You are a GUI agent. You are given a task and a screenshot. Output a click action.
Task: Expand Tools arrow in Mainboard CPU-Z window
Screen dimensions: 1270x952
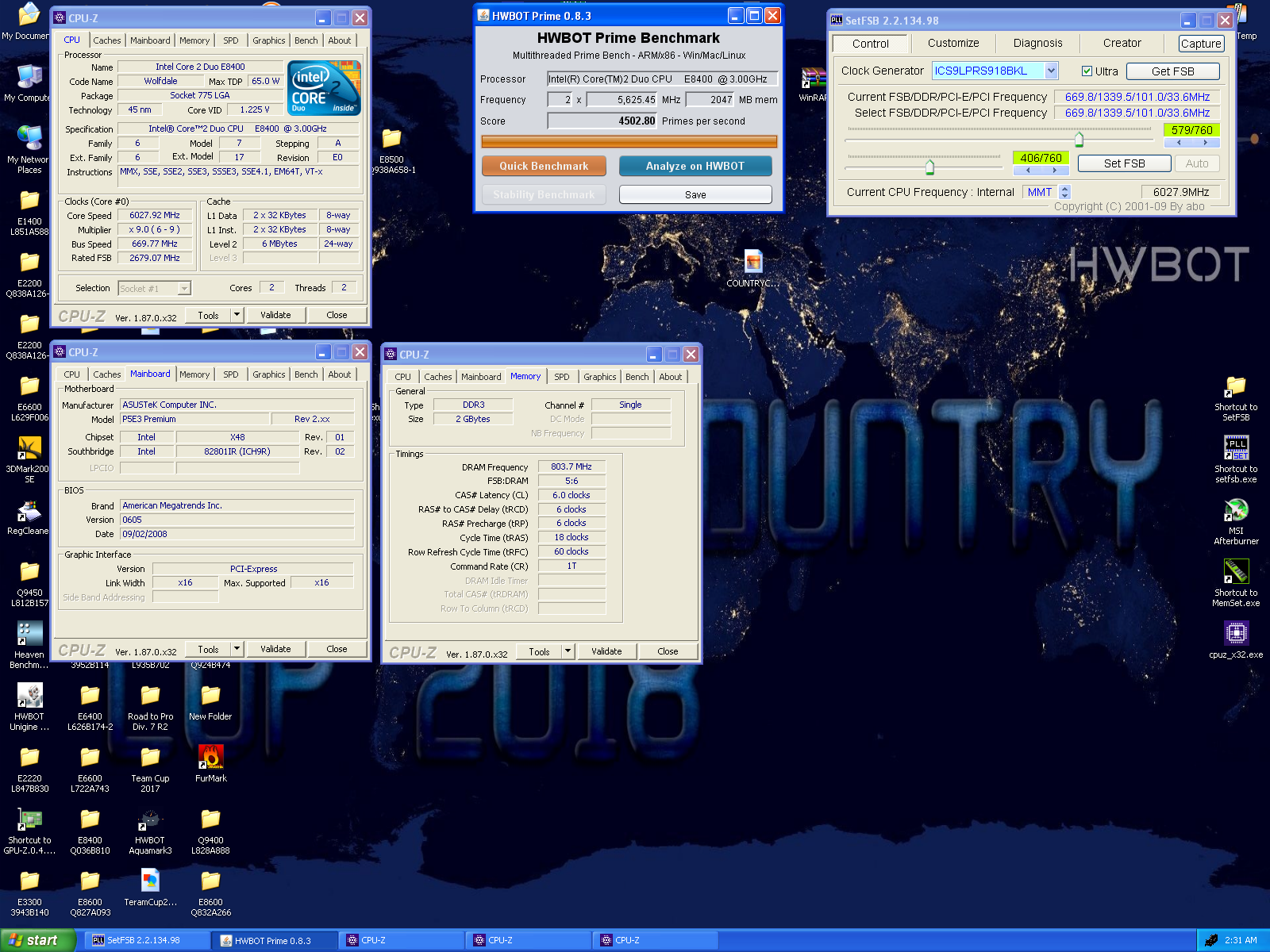pos(237,649)
